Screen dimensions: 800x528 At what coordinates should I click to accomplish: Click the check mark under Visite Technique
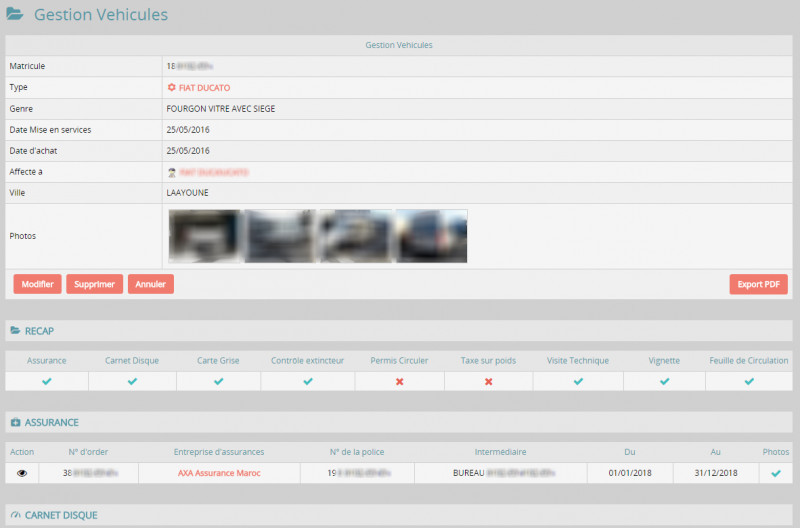(577, 381)
